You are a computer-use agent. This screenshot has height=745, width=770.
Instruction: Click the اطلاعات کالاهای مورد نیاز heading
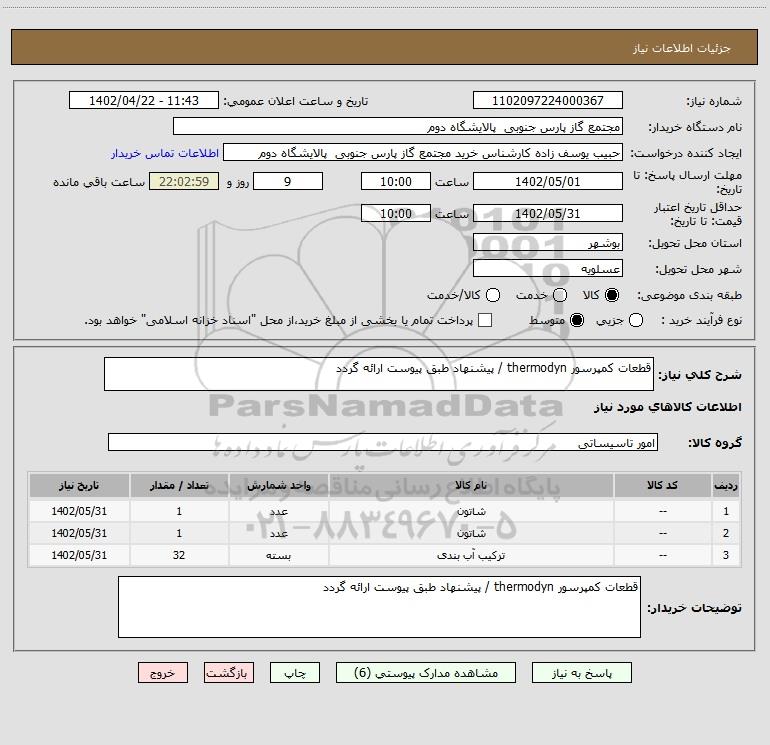(x=668, y=407)
